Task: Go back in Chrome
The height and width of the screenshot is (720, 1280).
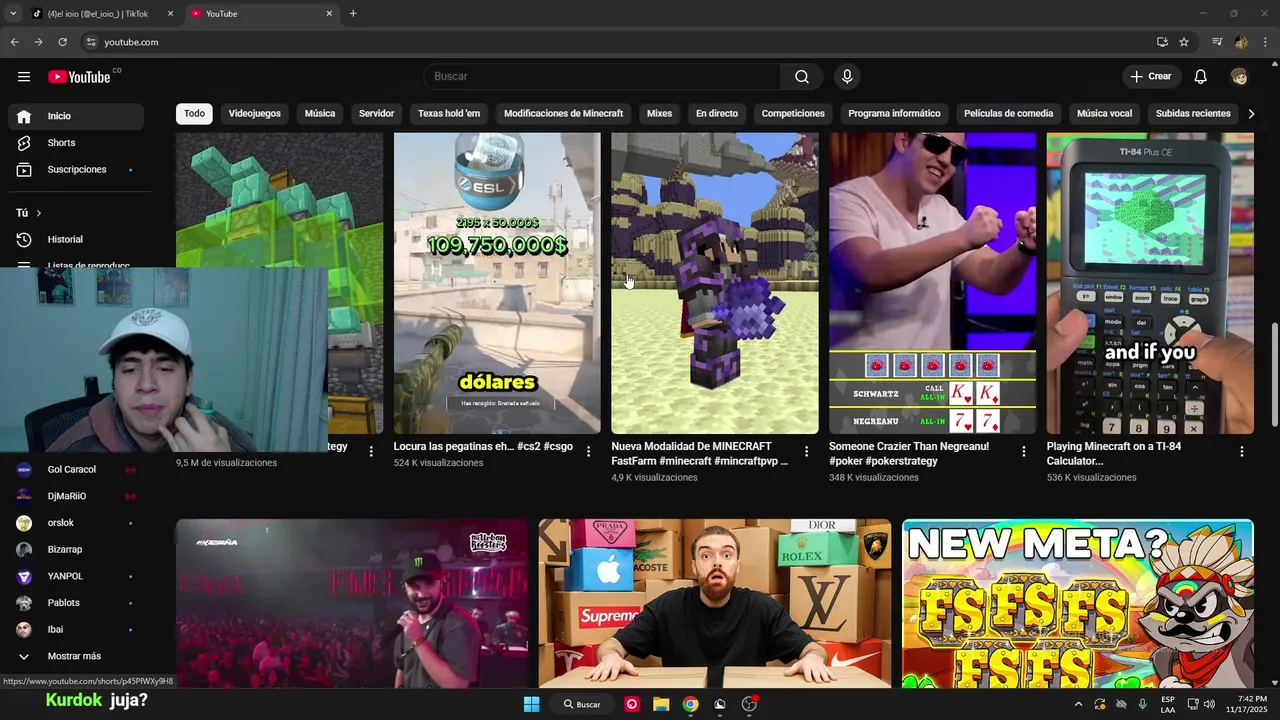Action: 14,42
